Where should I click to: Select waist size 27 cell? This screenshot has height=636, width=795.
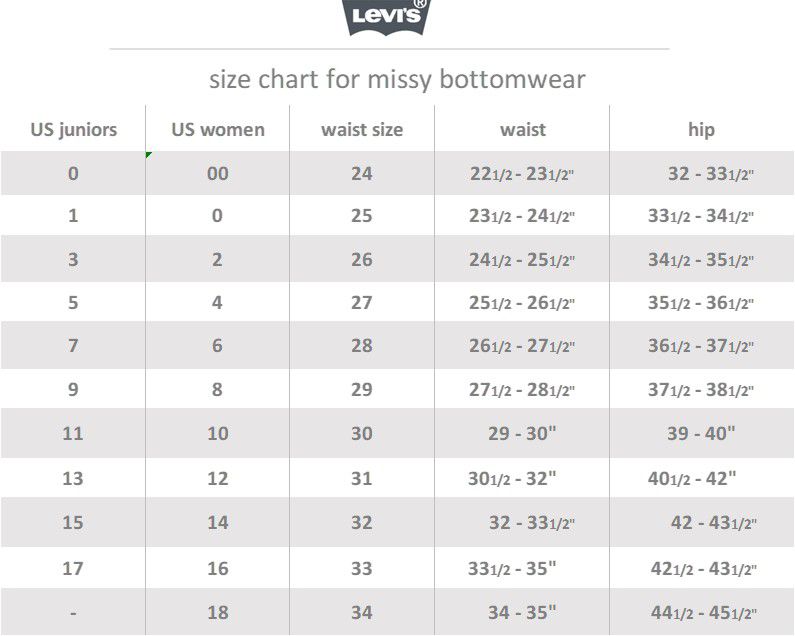362,302
